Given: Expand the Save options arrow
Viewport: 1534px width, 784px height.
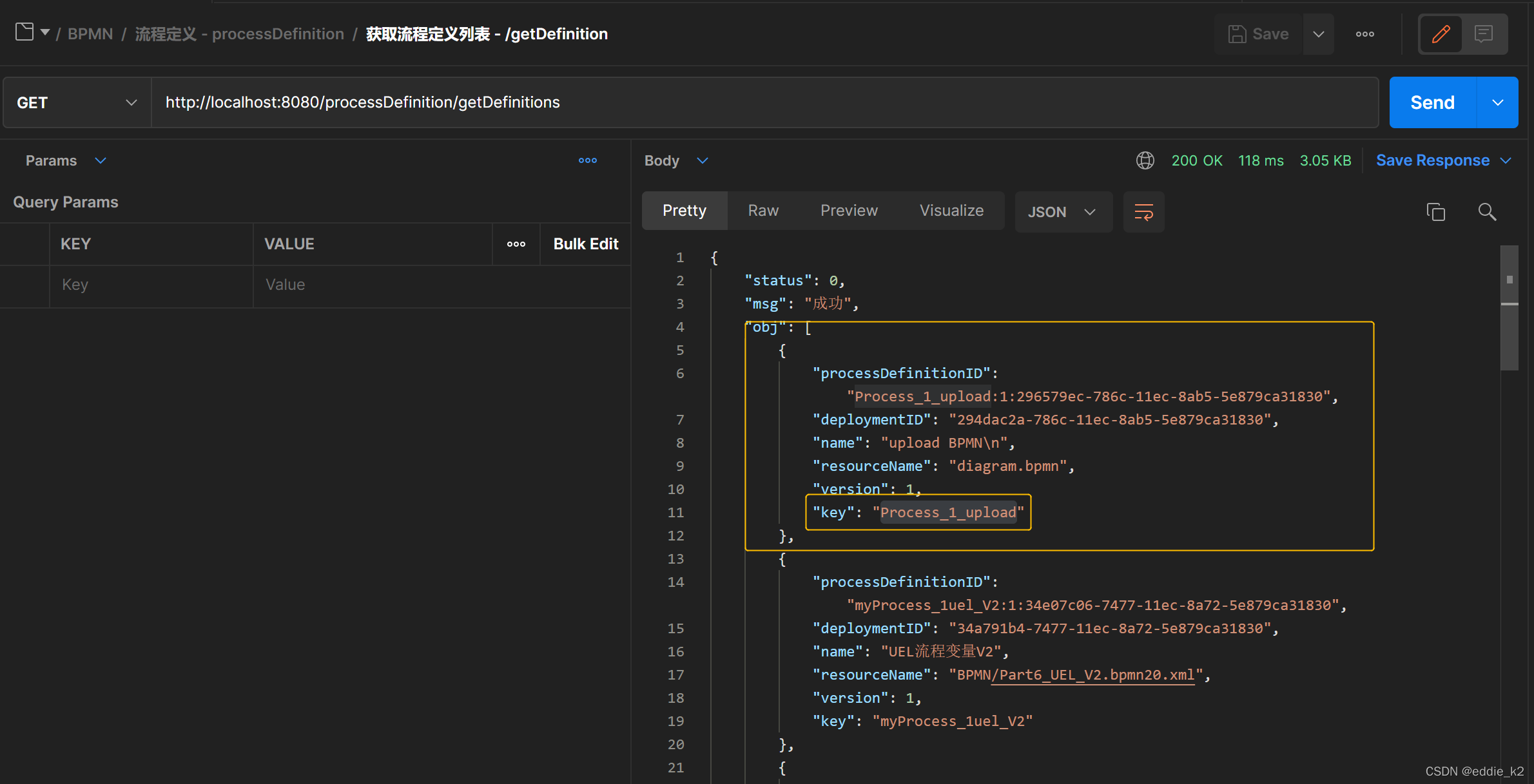Looking at the screenshot, I should click(1319, 33).
